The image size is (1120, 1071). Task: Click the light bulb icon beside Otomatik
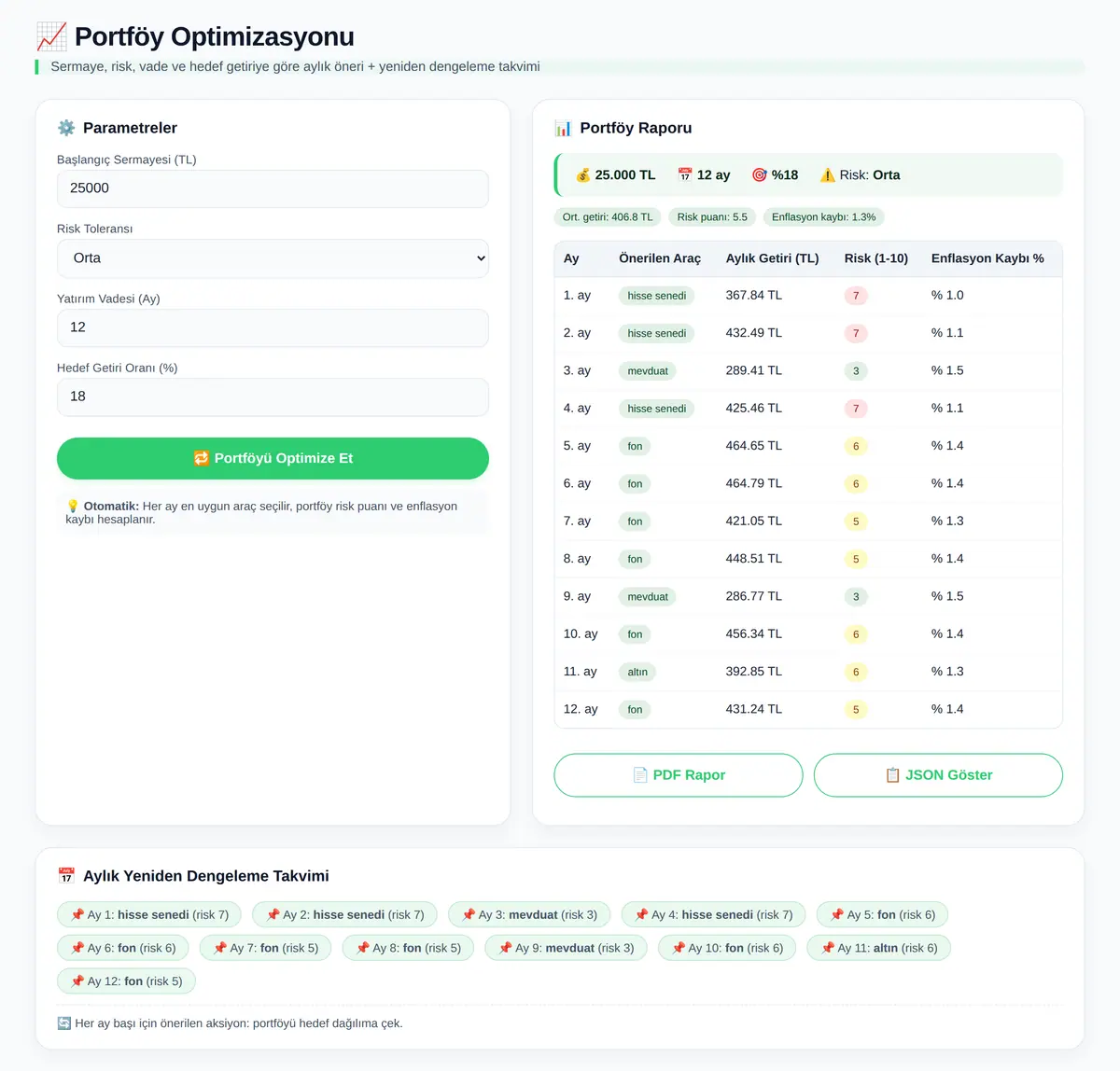click(73, 506)
